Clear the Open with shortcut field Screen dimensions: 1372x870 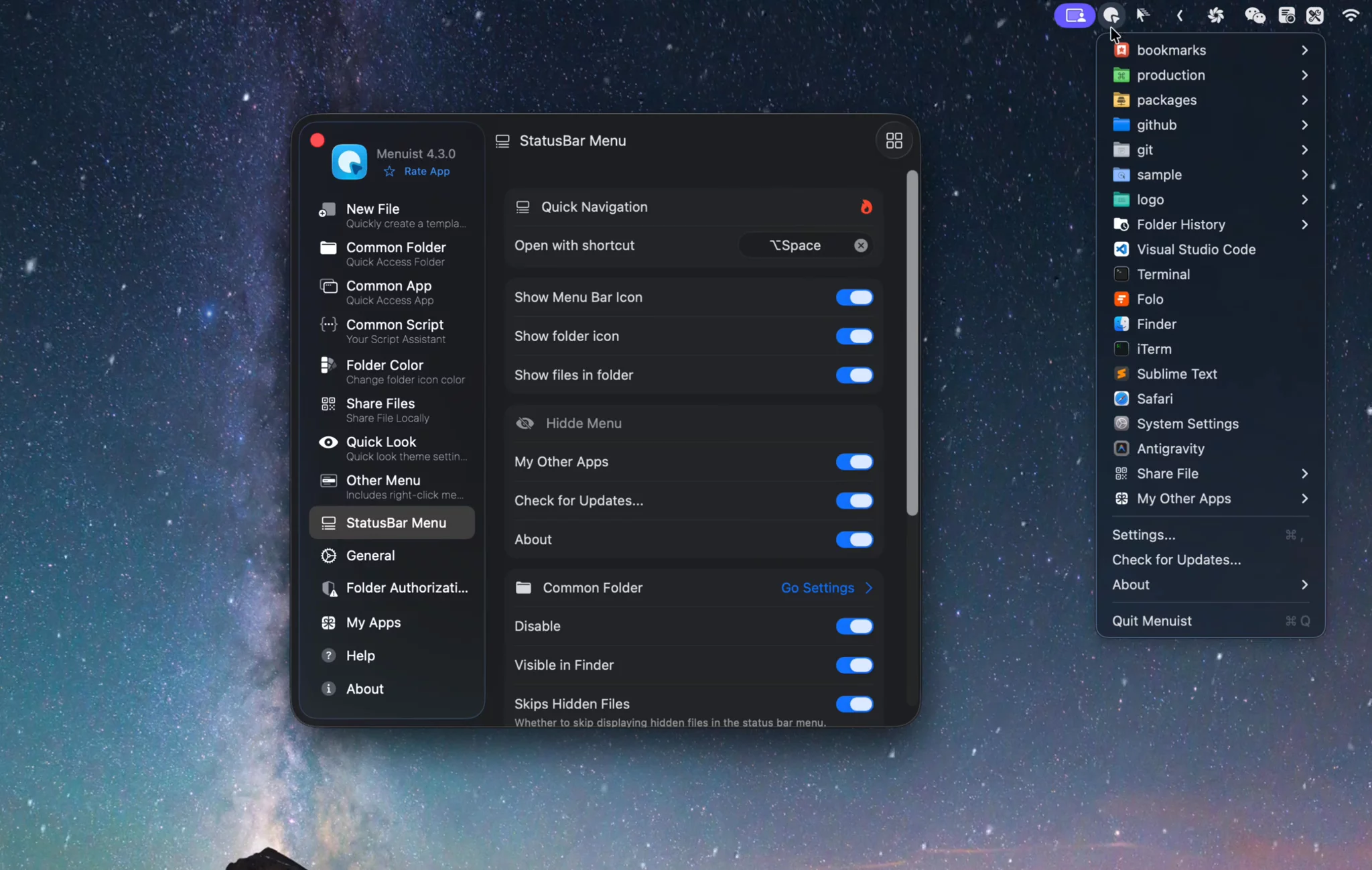(x=860, y=245)
